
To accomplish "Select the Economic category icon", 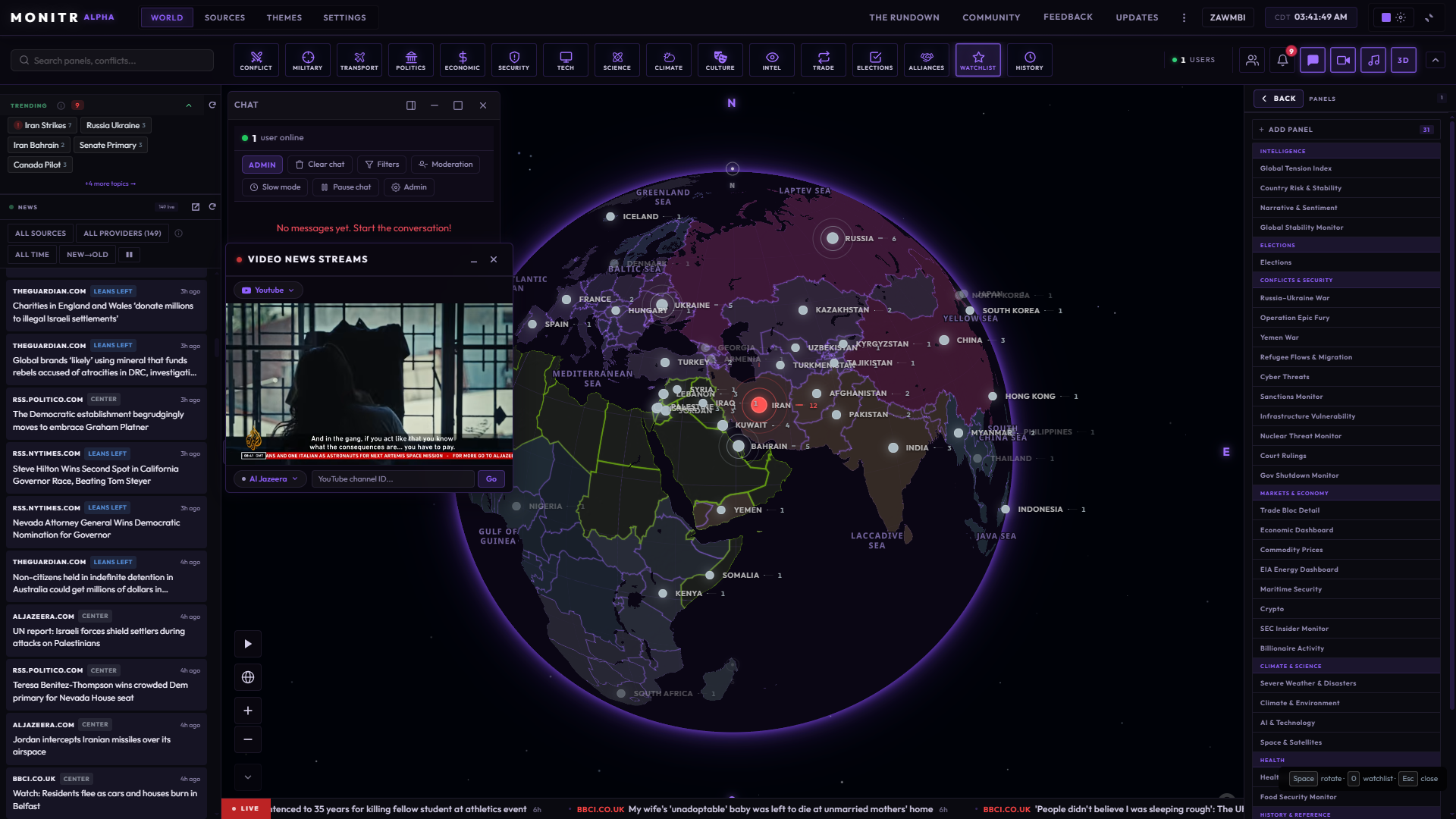I will pyautogui.click(x=463, y=60).
